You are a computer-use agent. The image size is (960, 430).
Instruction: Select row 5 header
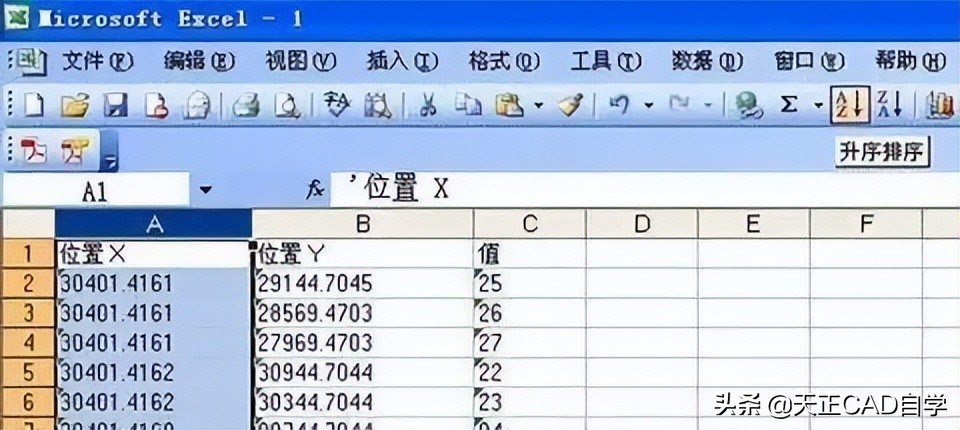click(28, 372)
